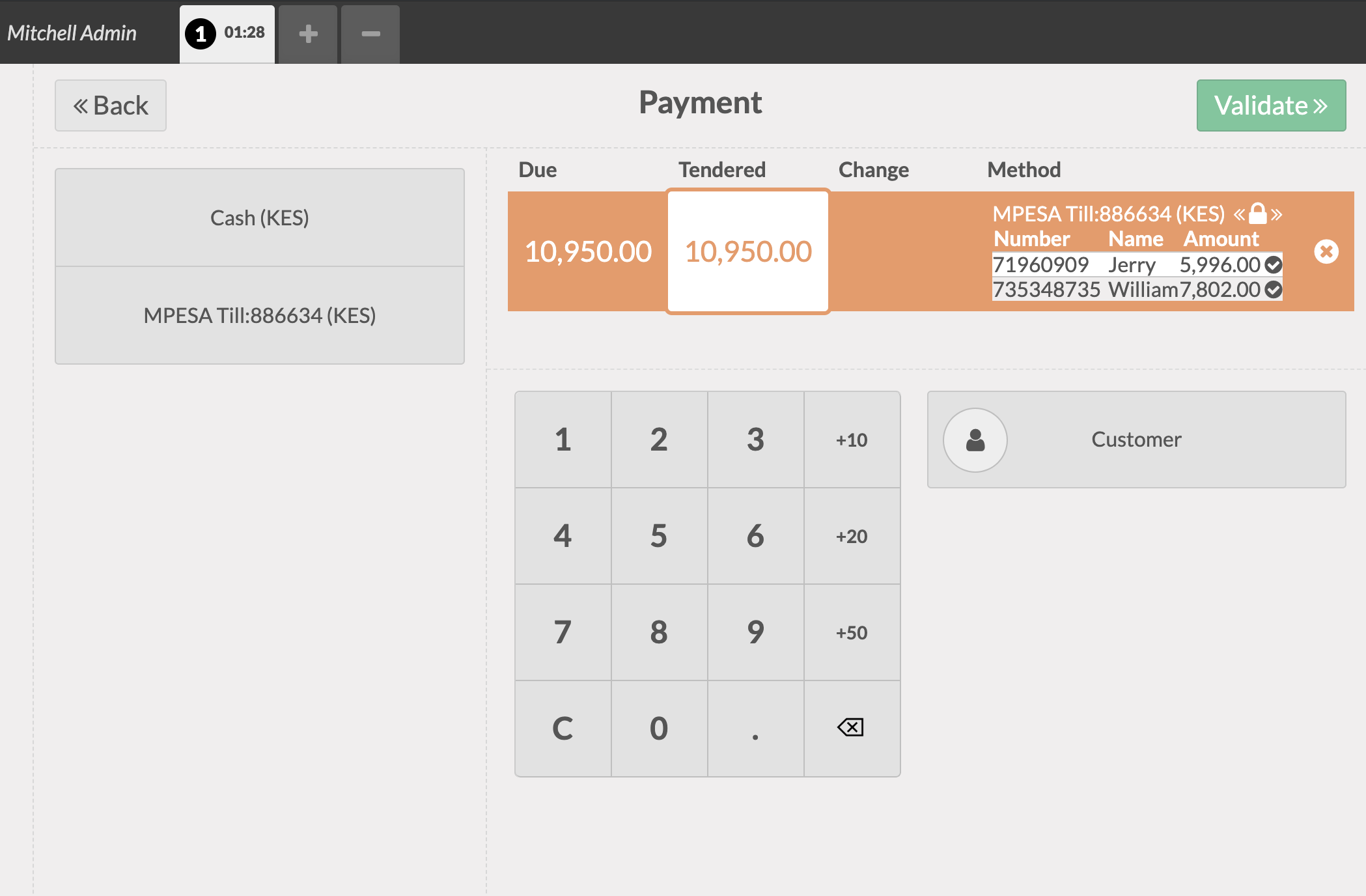Click the name Jerry in payment table
This screenshot has width=1366, height=896.
(x=1132, y=265)
